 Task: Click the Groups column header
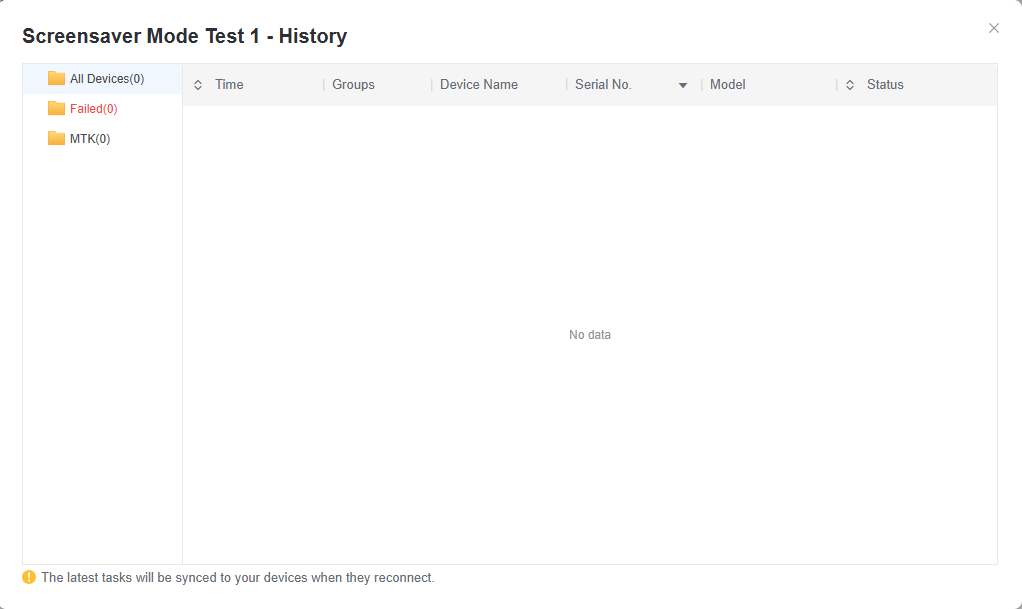353,85
